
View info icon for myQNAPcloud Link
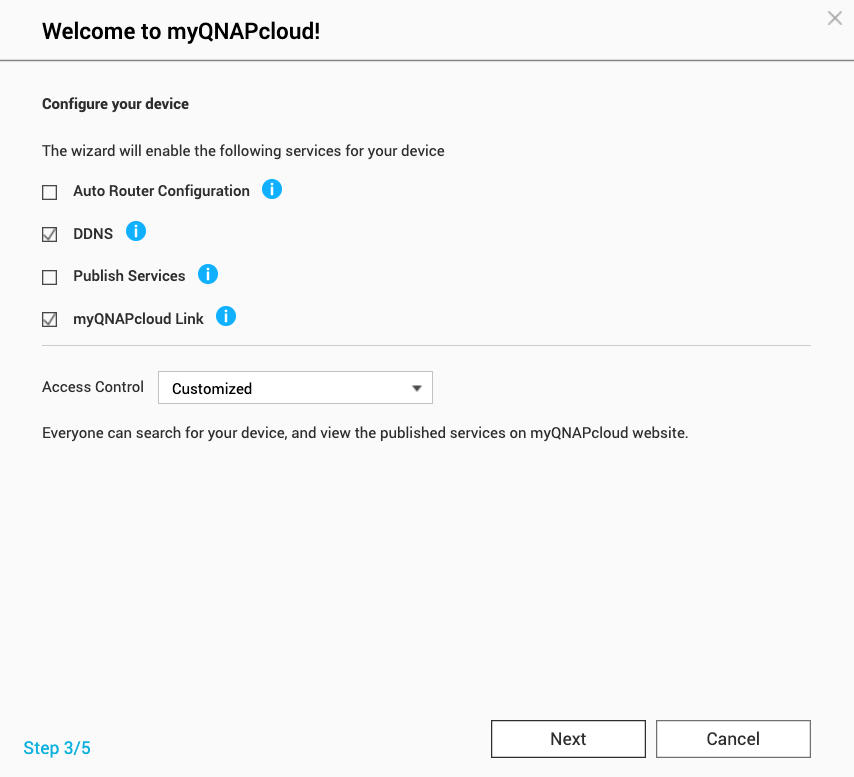click(226, 317)
